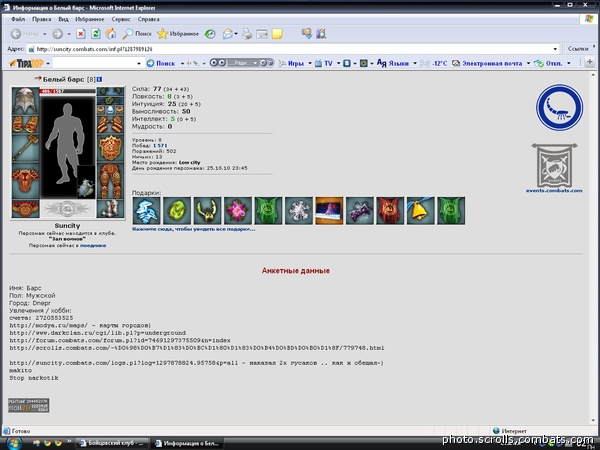The height and width of the screenshot is (450, 600).
Task: Expand the Back button history dropdown
Action: click(44, 34)
